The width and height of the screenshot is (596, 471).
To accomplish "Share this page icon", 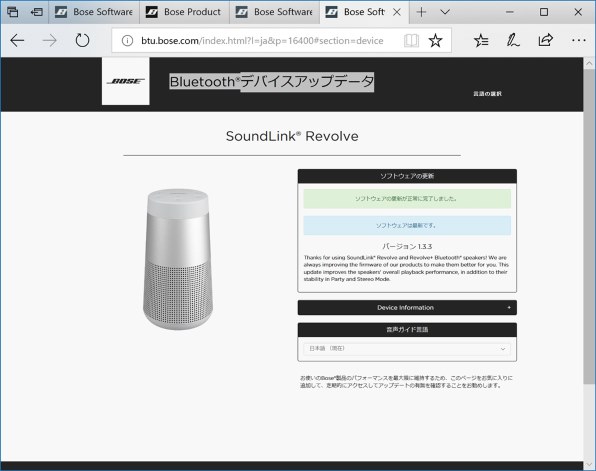I will [545, 40].
